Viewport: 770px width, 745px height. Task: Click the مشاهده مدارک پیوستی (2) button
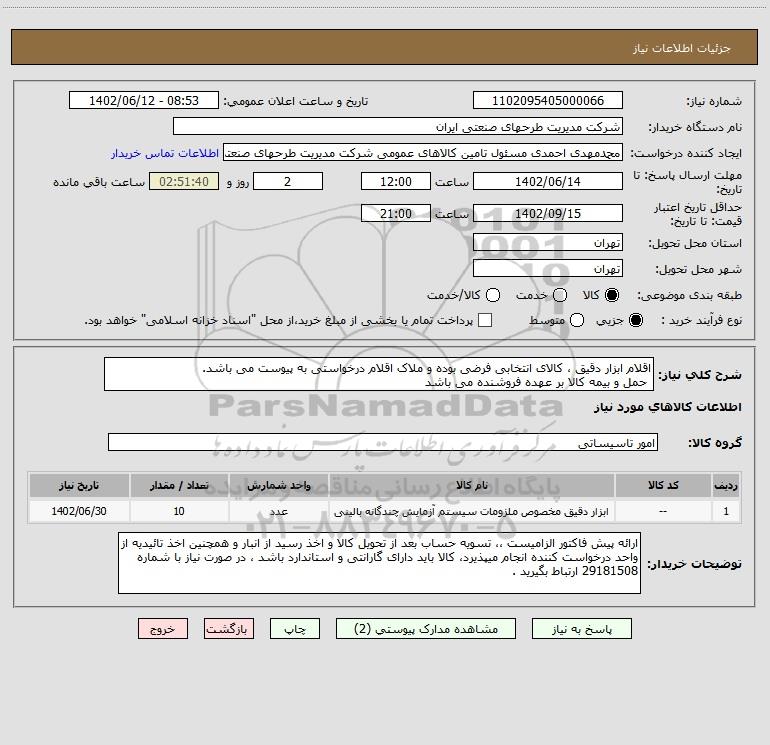point(426,629)
